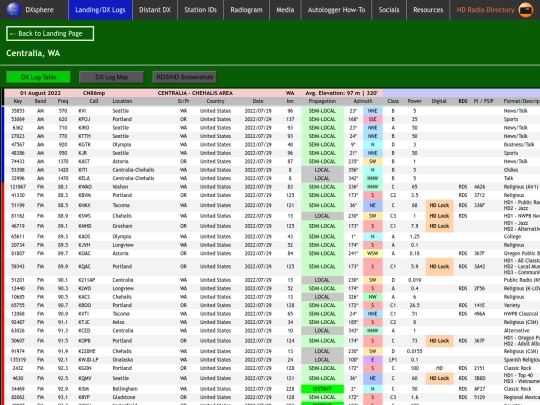Screen dimensions: 540x405
Task: Click the SSE azimuth cell in KPOJ row
Action: pyautogui.click(x=373, y=119)
